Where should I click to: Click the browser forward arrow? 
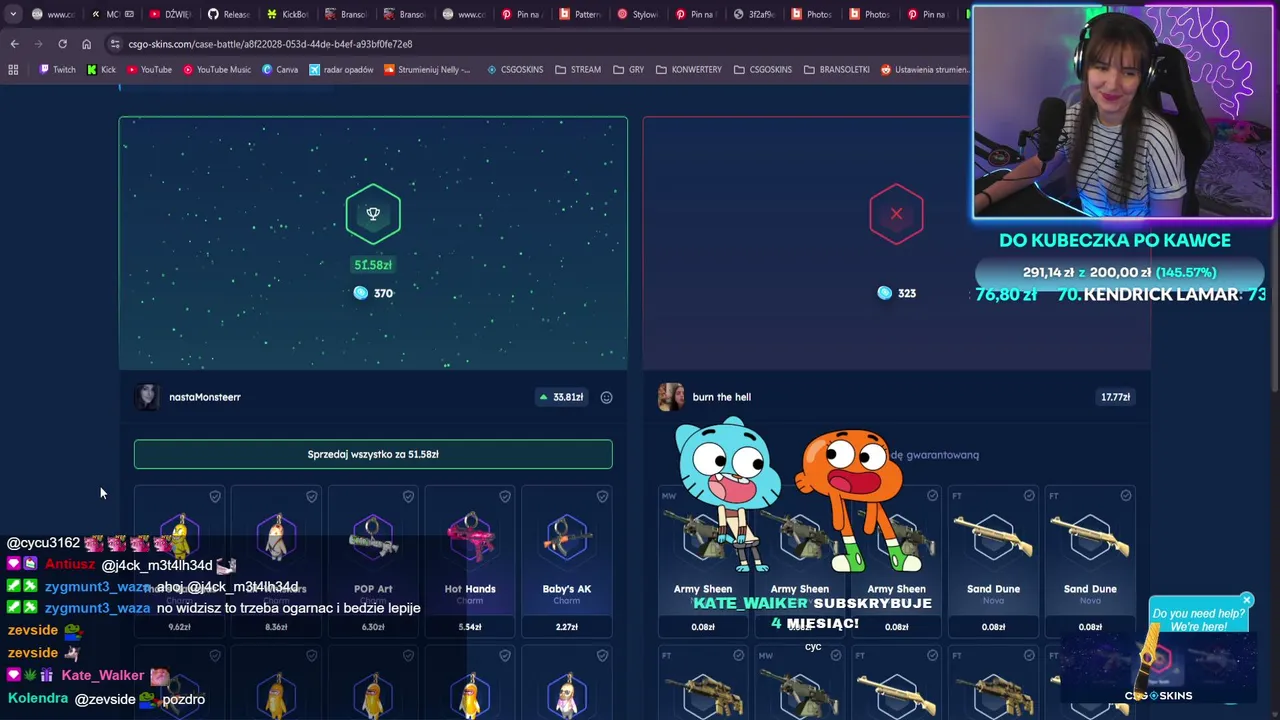tap(38, 44)
